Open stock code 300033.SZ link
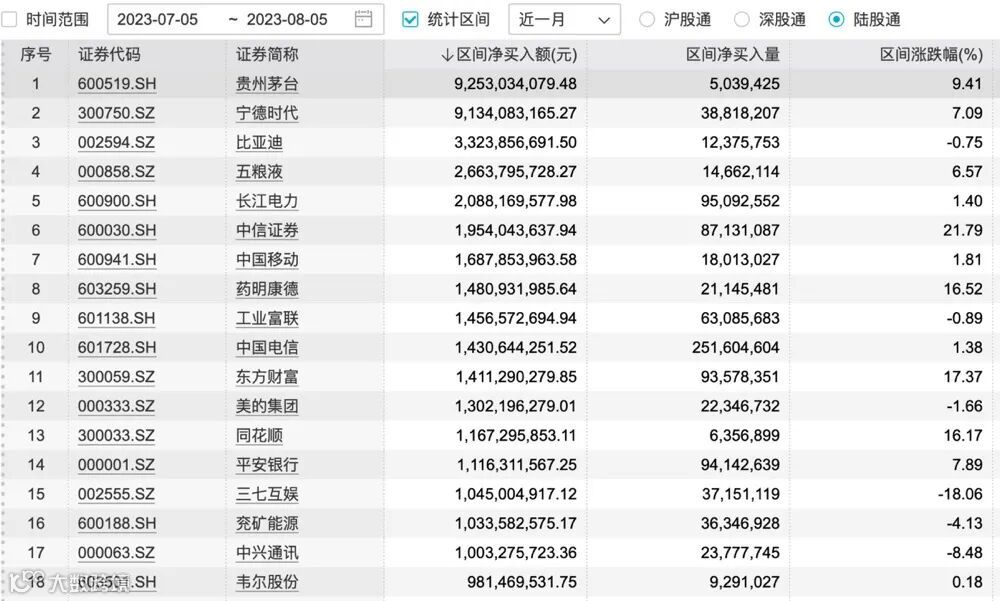Viewport: 1000px width, 601px height. 116,436
